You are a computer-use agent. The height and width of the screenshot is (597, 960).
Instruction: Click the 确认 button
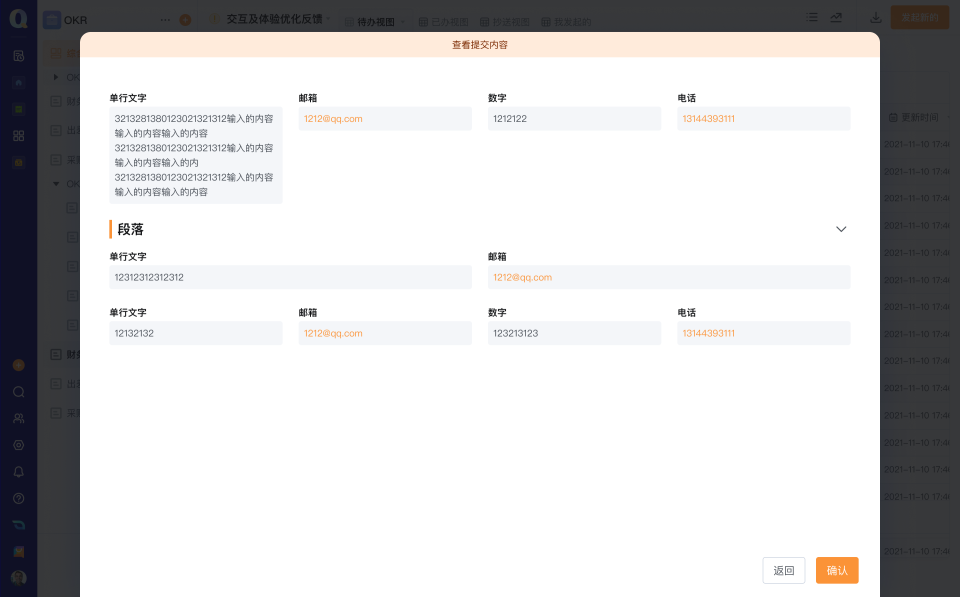[837, 571]
